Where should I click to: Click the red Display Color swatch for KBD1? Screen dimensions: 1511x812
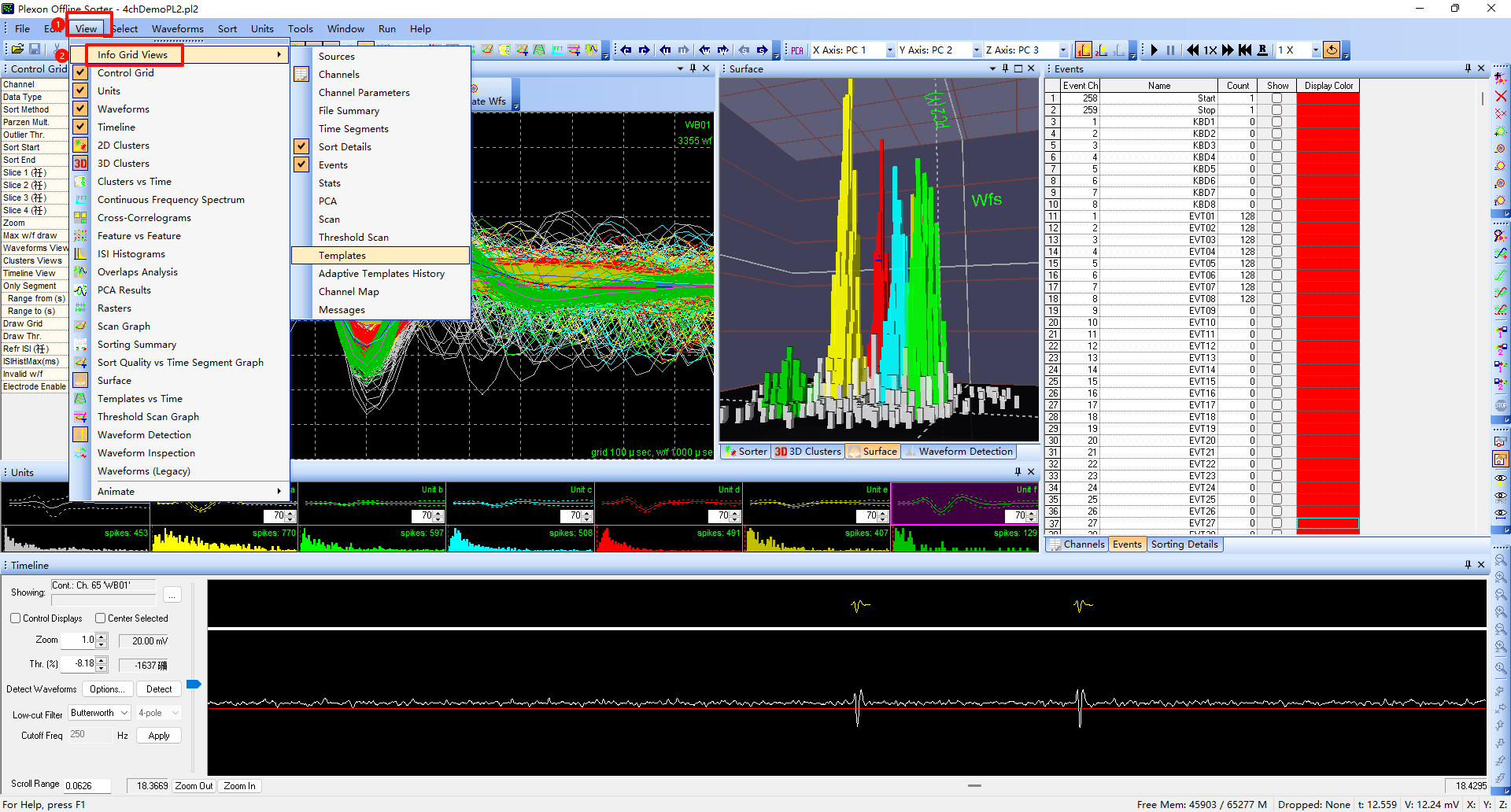[1328, 122]
